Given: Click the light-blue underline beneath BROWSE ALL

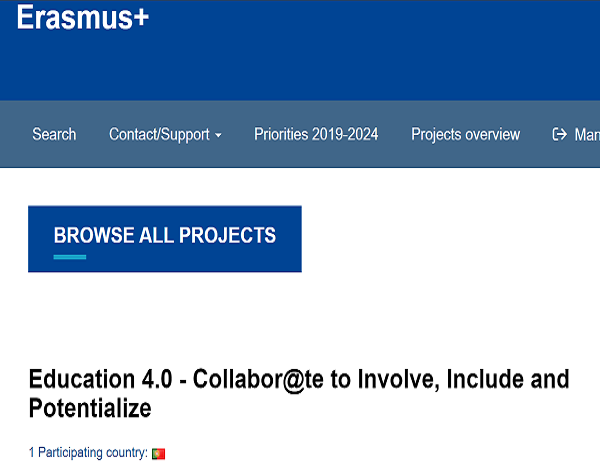Looking at the screenshot, I should (x=69, y=257).
